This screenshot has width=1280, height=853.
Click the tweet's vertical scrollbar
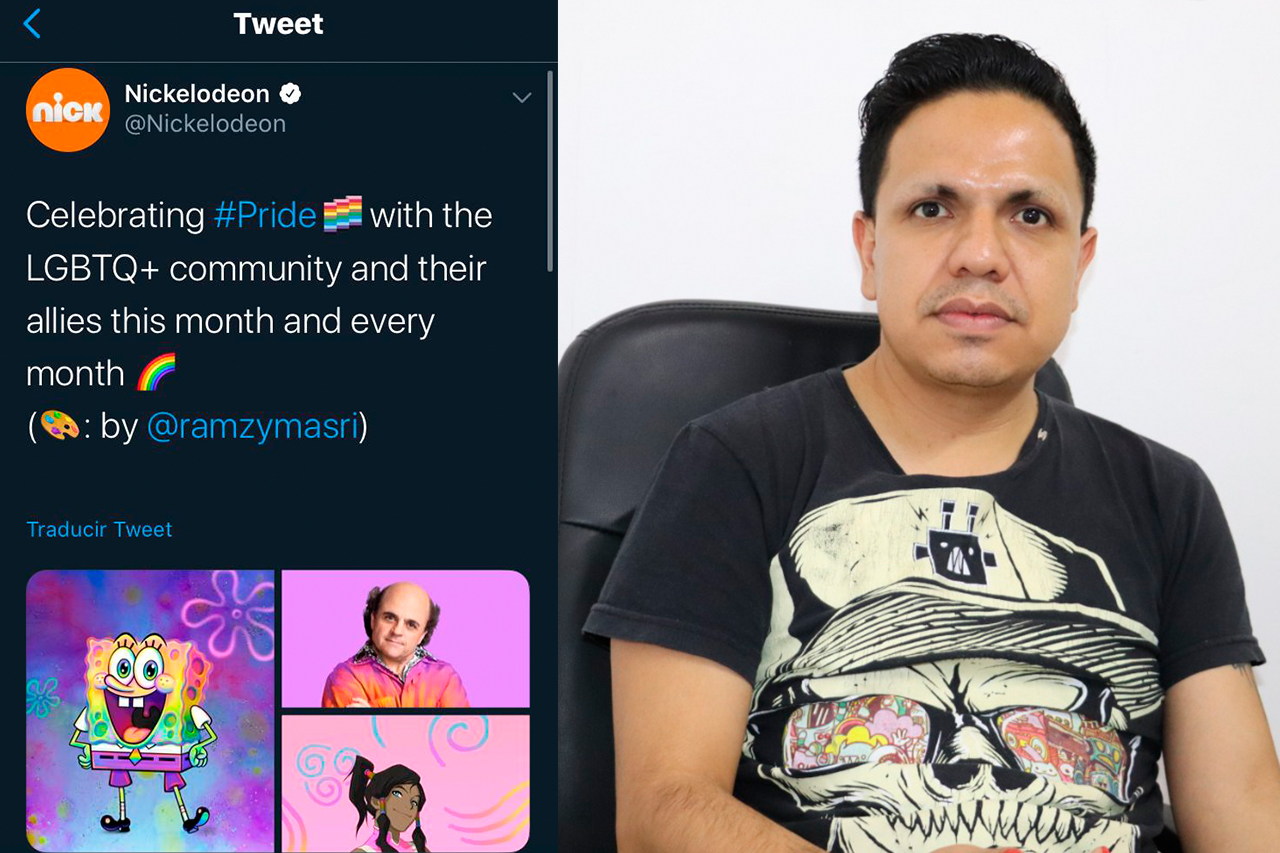tap(549, 170)
